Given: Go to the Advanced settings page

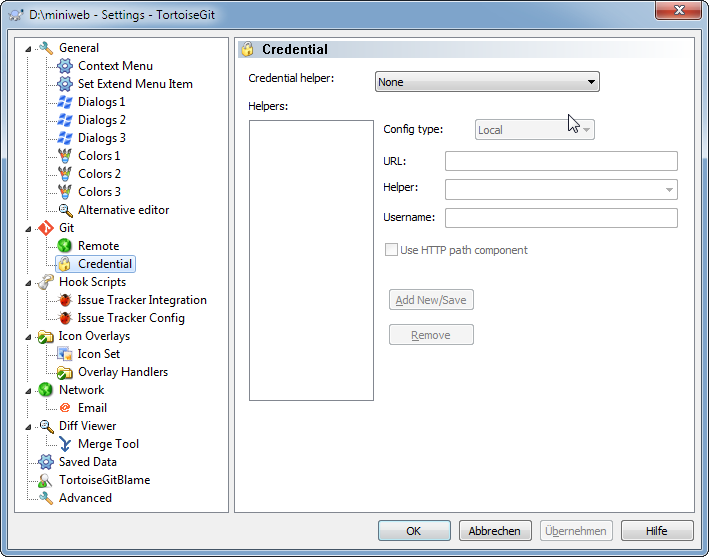Looking at the screenshot, I should 85,498.
